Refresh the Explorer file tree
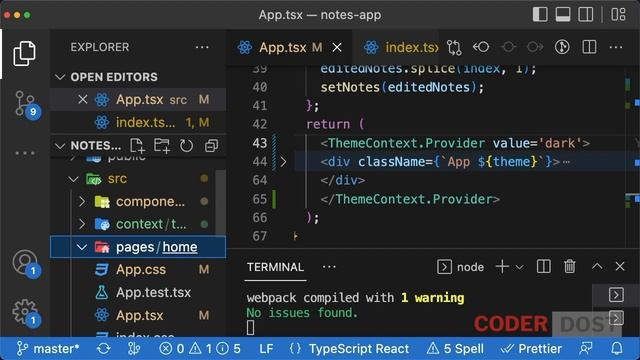Screen dimensions: 640x360 point(186,145)
